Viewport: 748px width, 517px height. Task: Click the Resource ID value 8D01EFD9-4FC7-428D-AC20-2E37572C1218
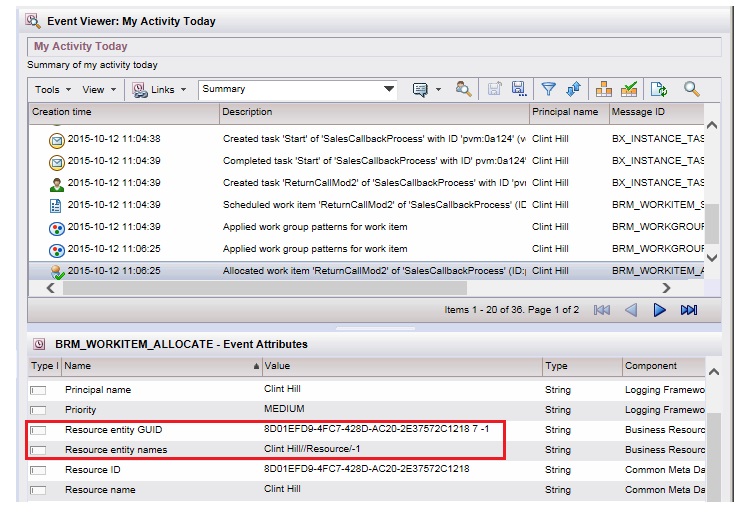[366, 469]
